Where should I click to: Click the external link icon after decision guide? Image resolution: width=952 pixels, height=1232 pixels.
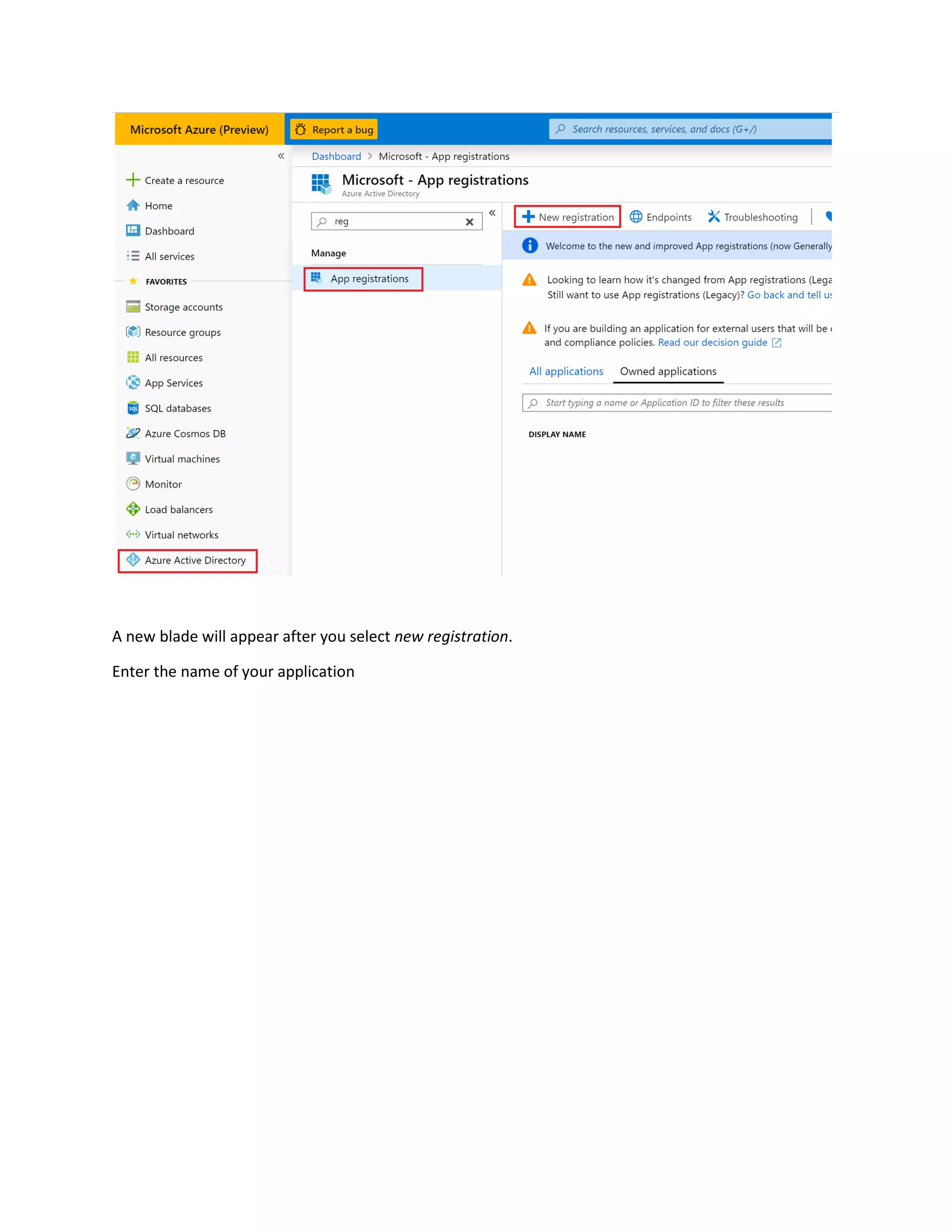pos(777,343)
